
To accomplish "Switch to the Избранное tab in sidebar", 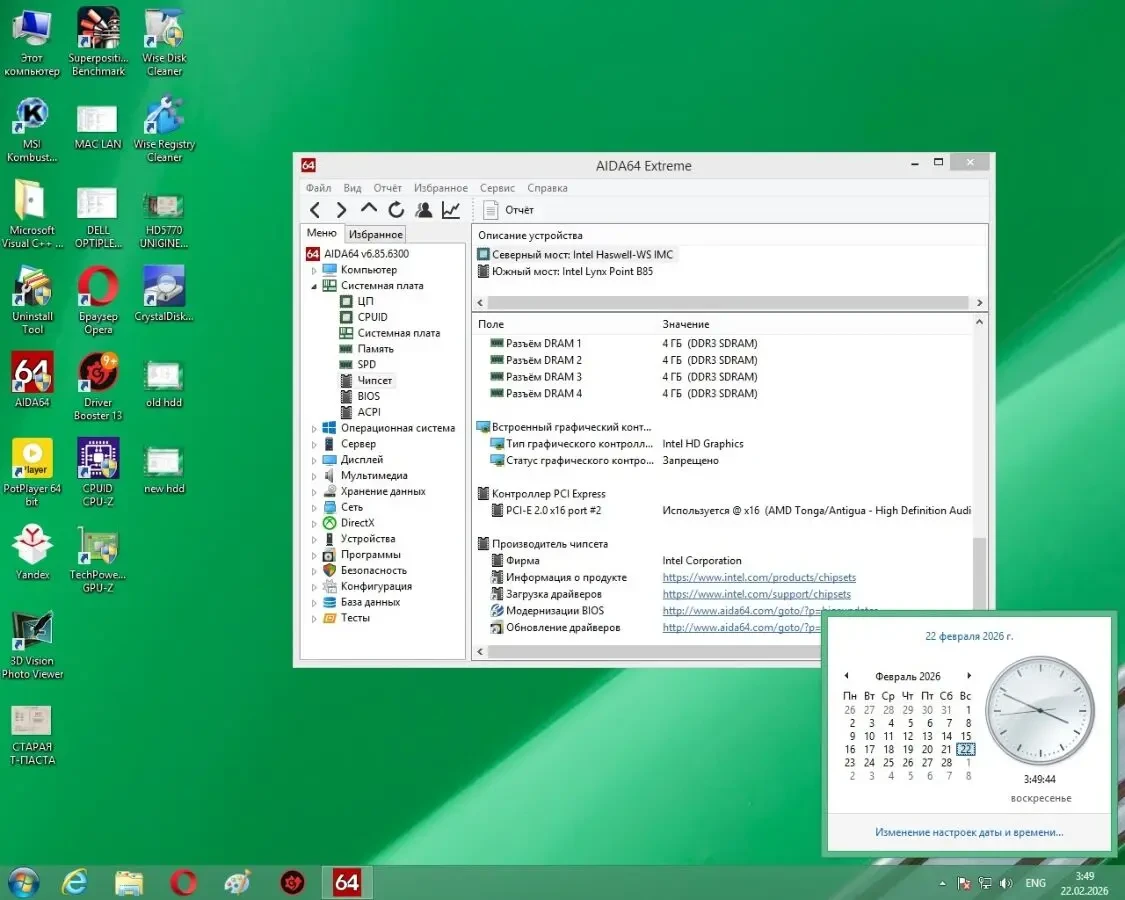I will [x=375, y=234].
